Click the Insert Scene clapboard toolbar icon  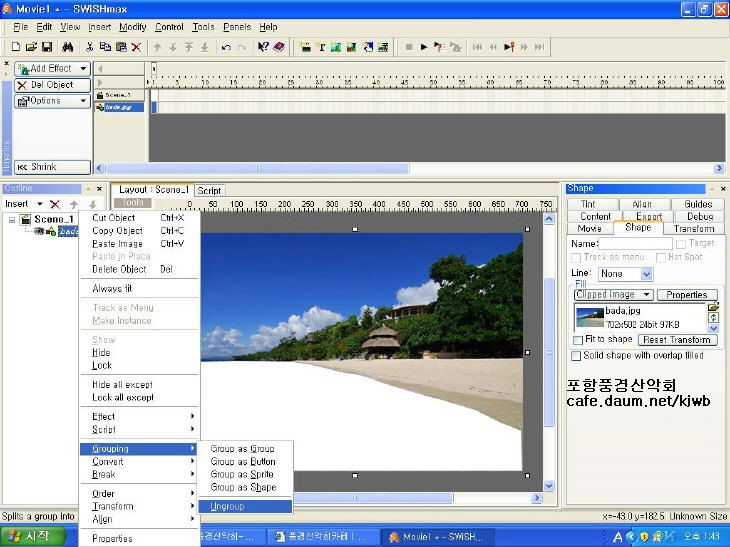tap(305, 47)
